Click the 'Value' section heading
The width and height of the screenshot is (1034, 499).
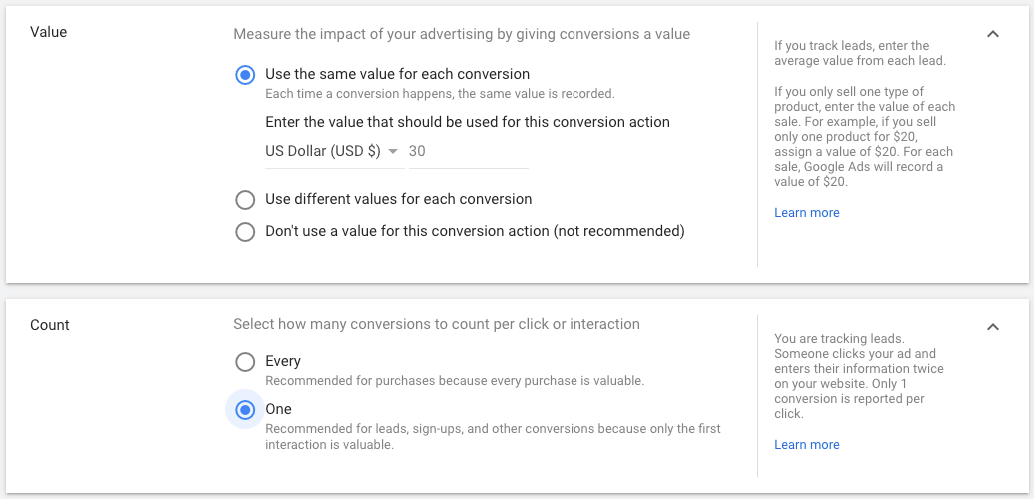[x=49, y=32]
